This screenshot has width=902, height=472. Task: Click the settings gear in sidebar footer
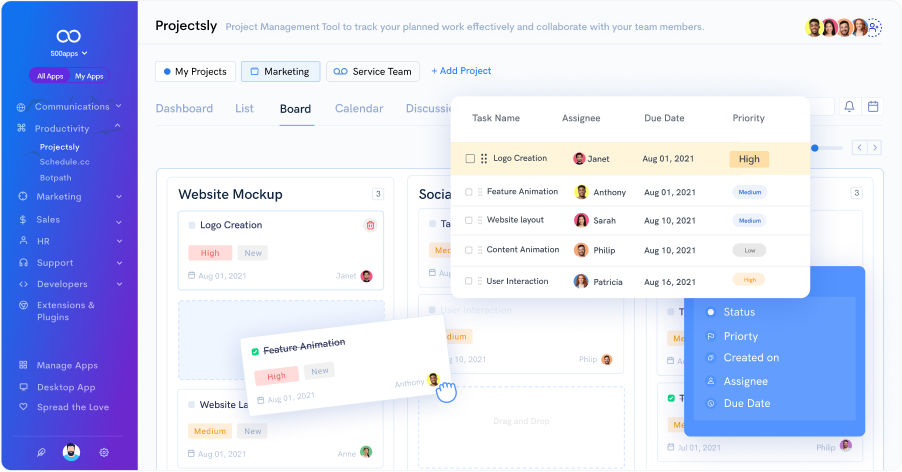coord(104,452)
